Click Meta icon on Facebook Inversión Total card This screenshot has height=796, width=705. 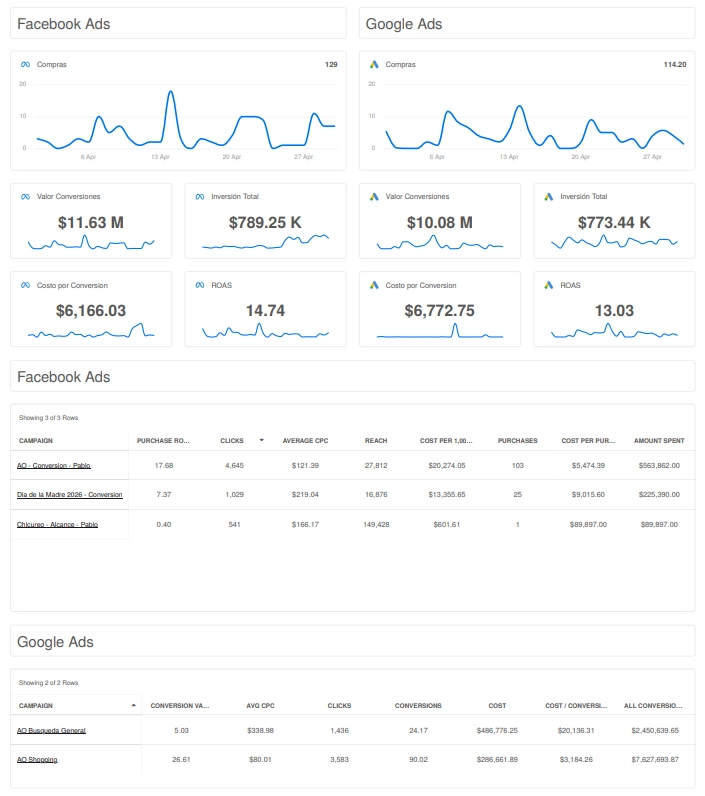[200, 196]
